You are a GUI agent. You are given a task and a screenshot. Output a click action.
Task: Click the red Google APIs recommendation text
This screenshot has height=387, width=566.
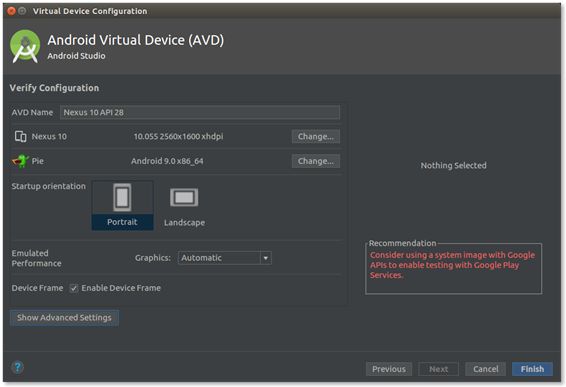coord(452,265)
